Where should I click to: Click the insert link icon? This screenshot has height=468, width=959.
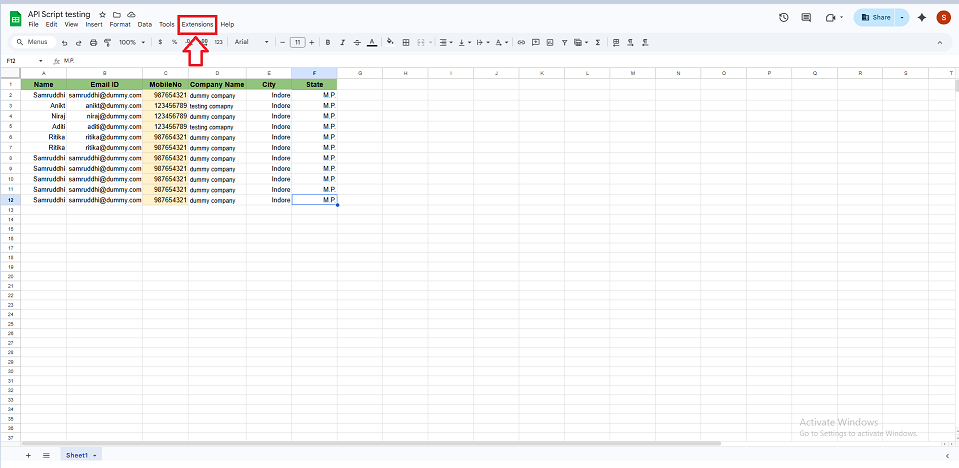click(520, 42)
